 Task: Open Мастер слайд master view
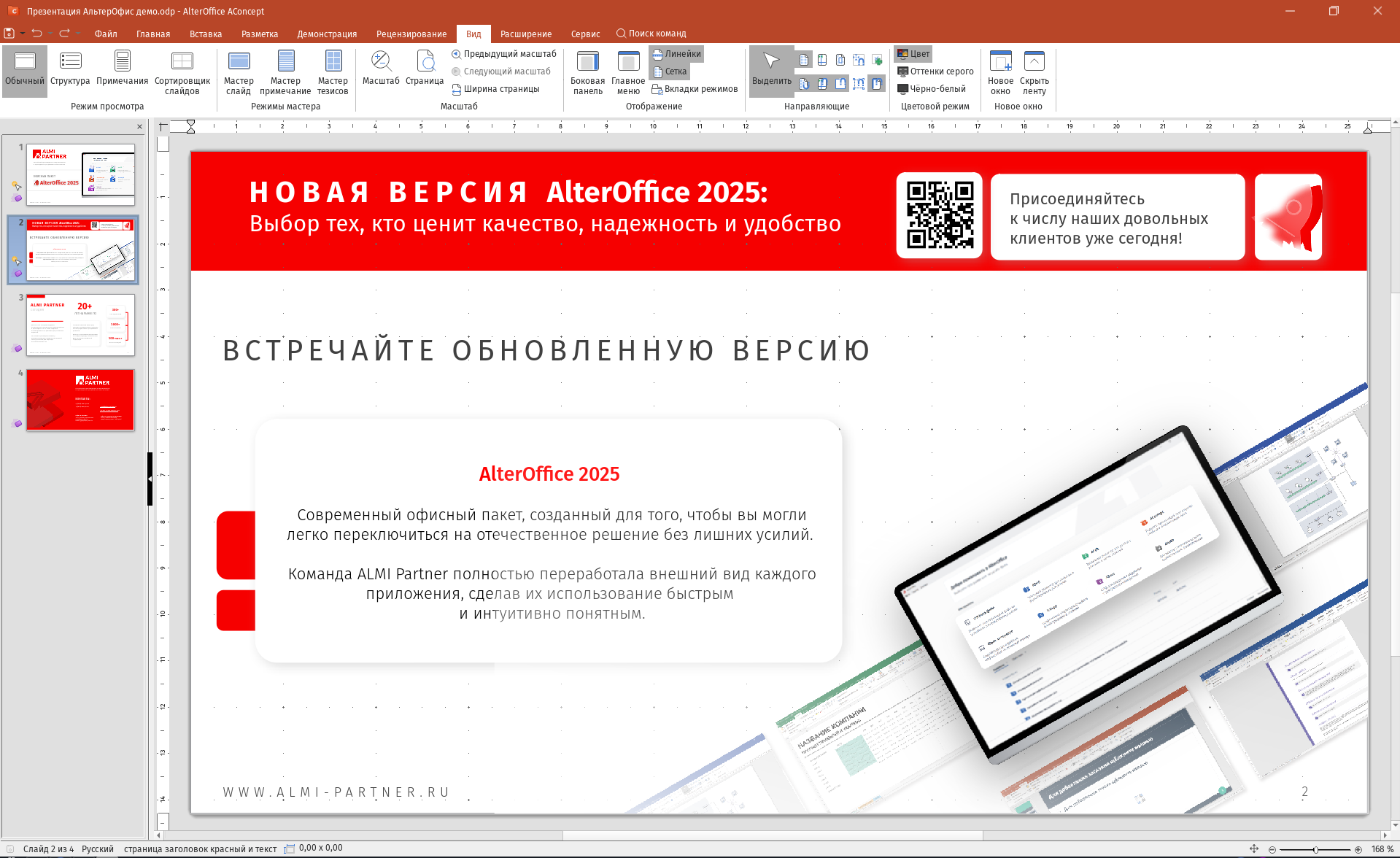pos(239,71)
